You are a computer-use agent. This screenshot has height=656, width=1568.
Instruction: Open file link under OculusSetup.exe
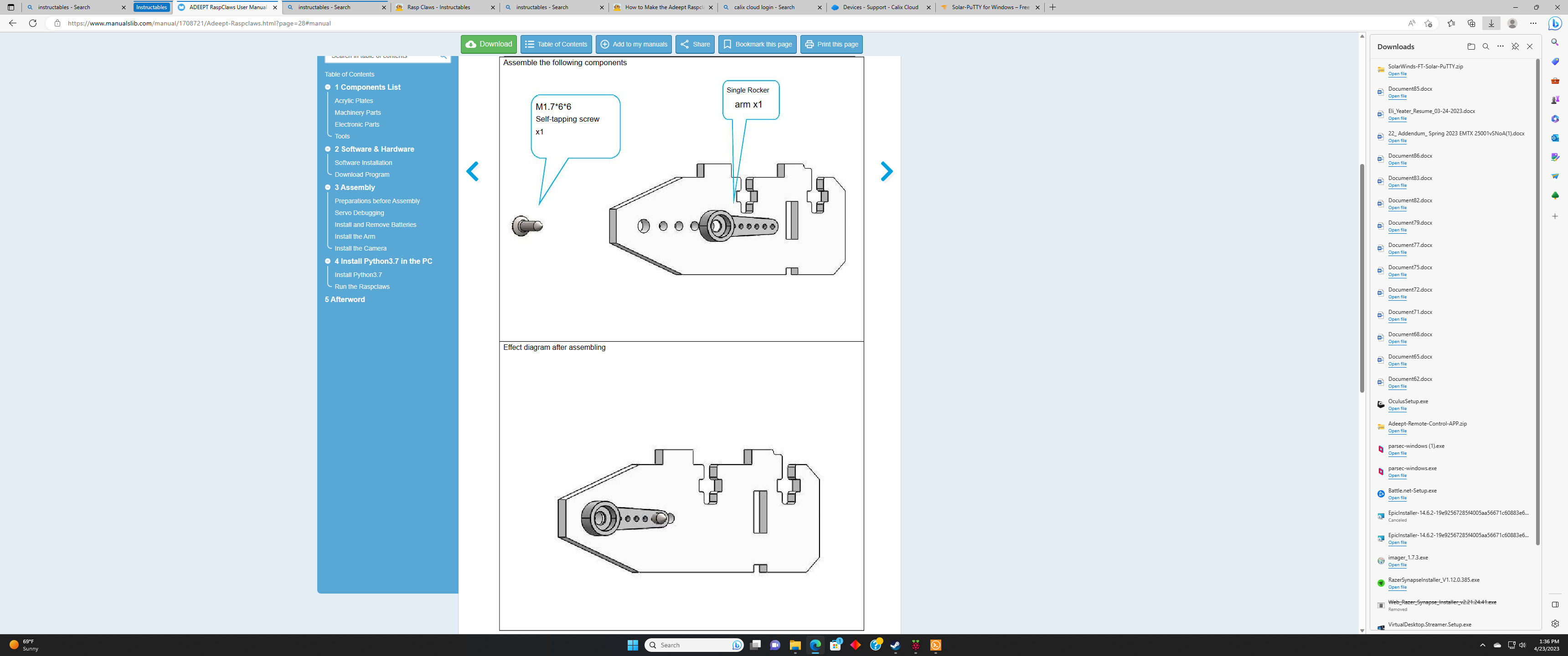point(1397,408)
